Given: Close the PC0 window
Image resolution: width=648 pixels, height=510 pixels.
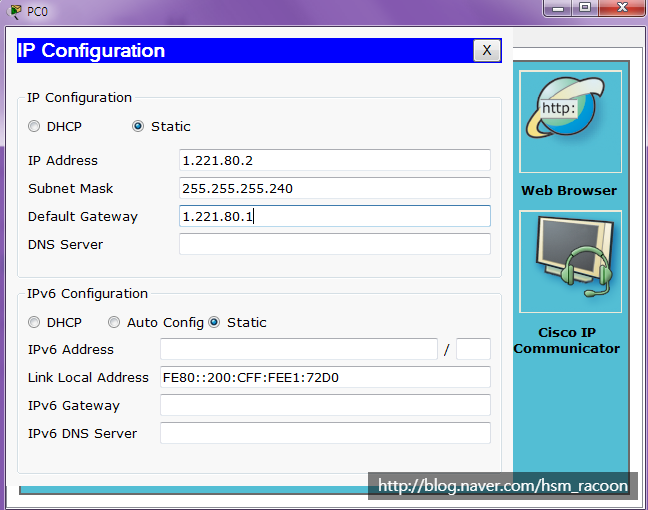Looking at the screenshot, I should 622,8.
